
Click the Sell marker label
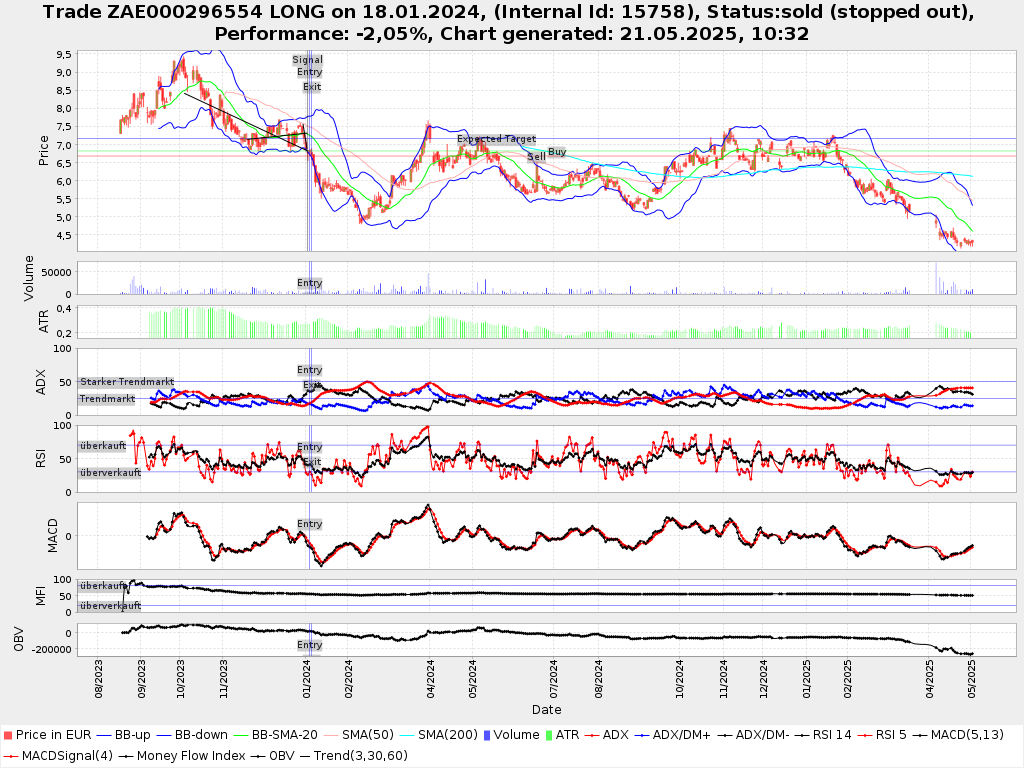pos(537,157)
